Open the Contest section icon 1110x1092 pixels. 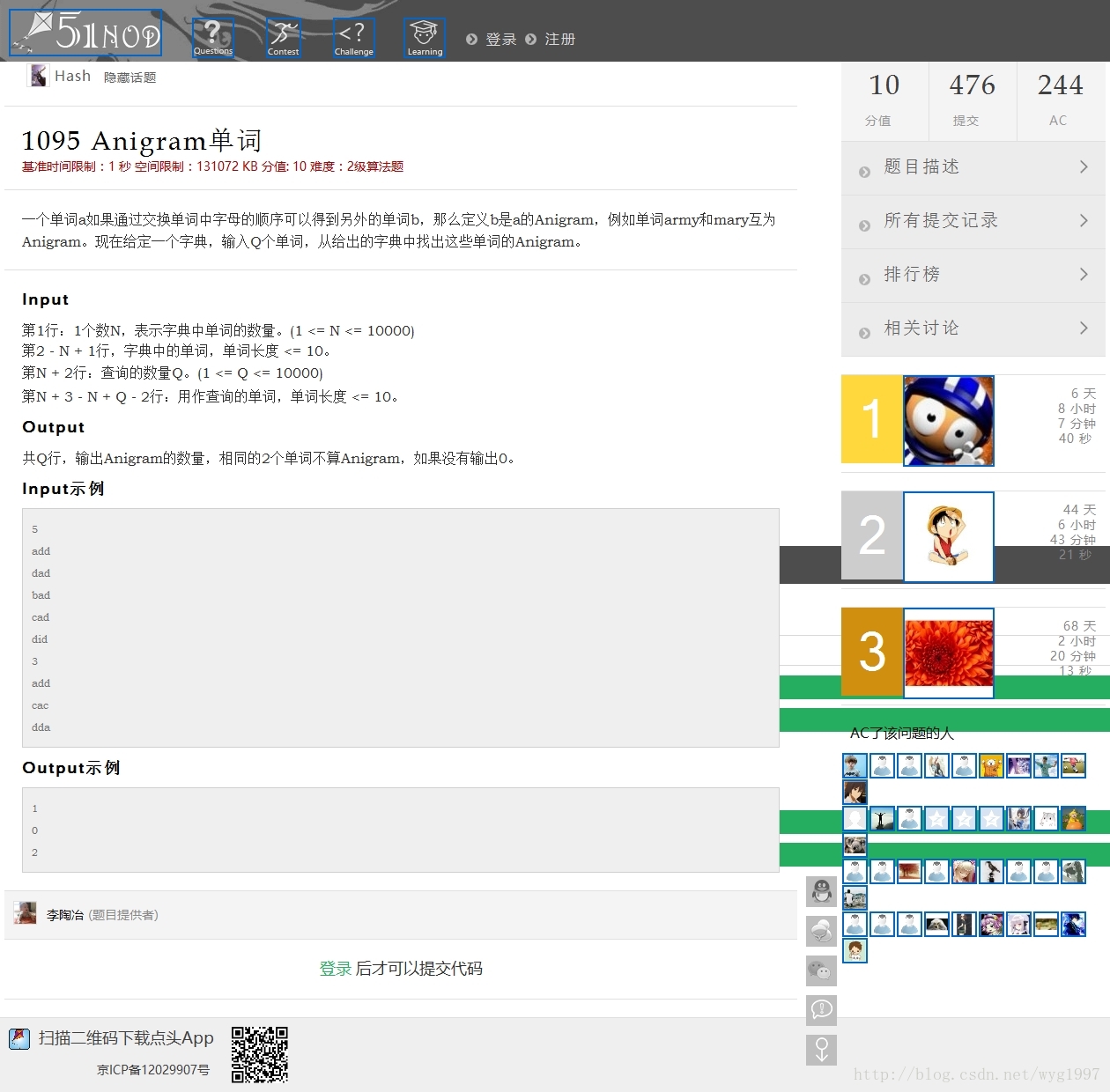coord(284,38)
